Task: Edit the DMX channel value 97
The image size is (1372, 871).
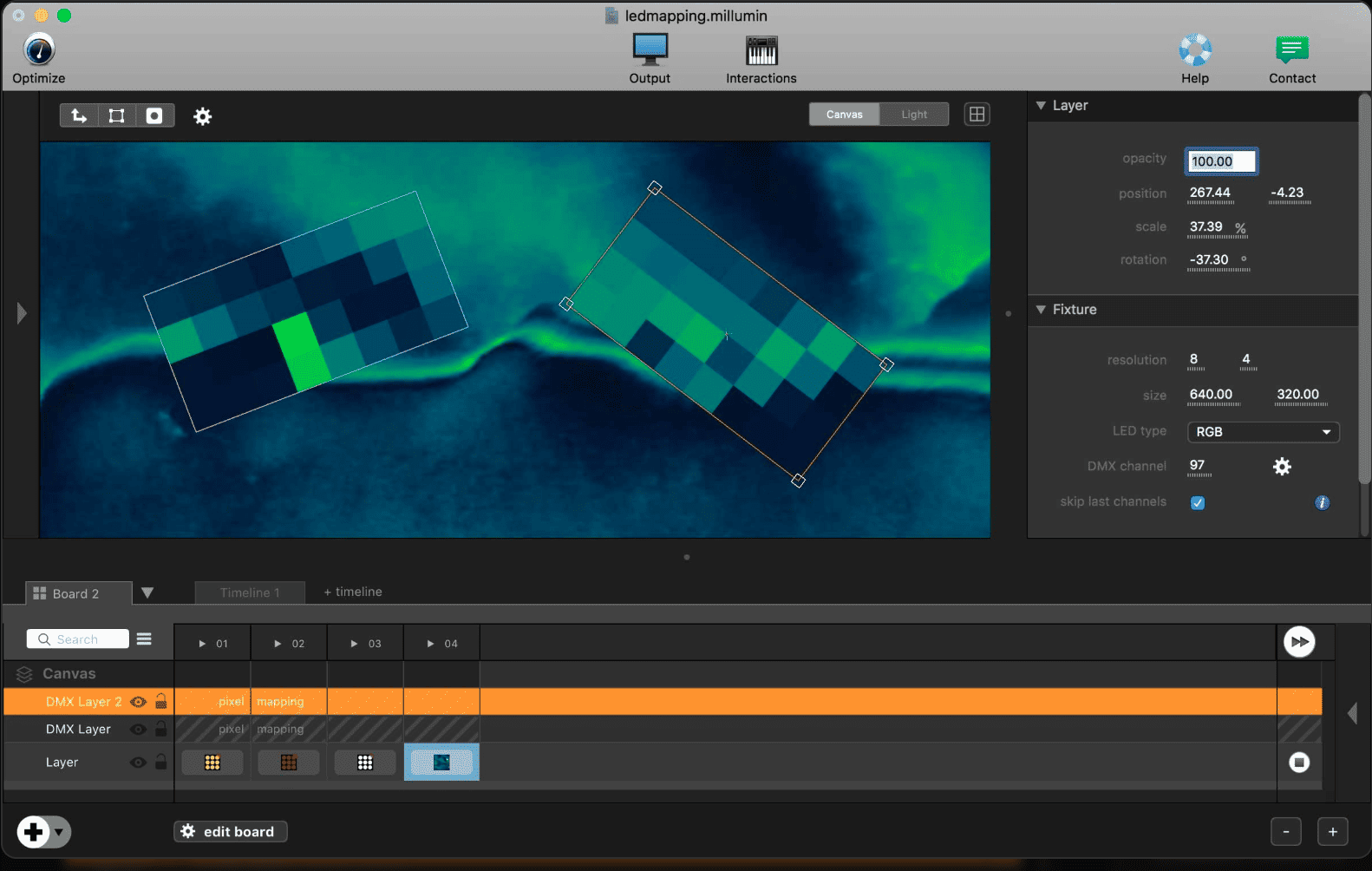Action: point(1198,465)
